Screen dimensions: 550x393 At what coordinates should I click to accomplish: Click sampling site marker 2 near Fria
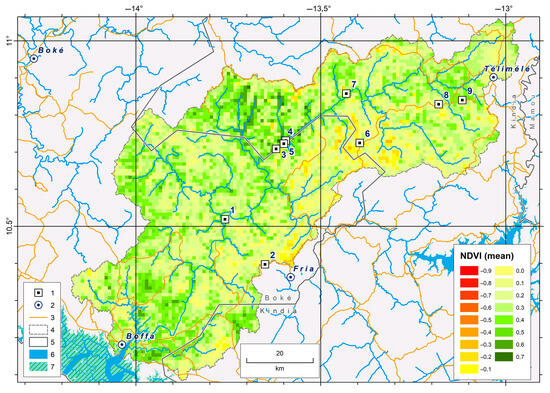(265, 264)
